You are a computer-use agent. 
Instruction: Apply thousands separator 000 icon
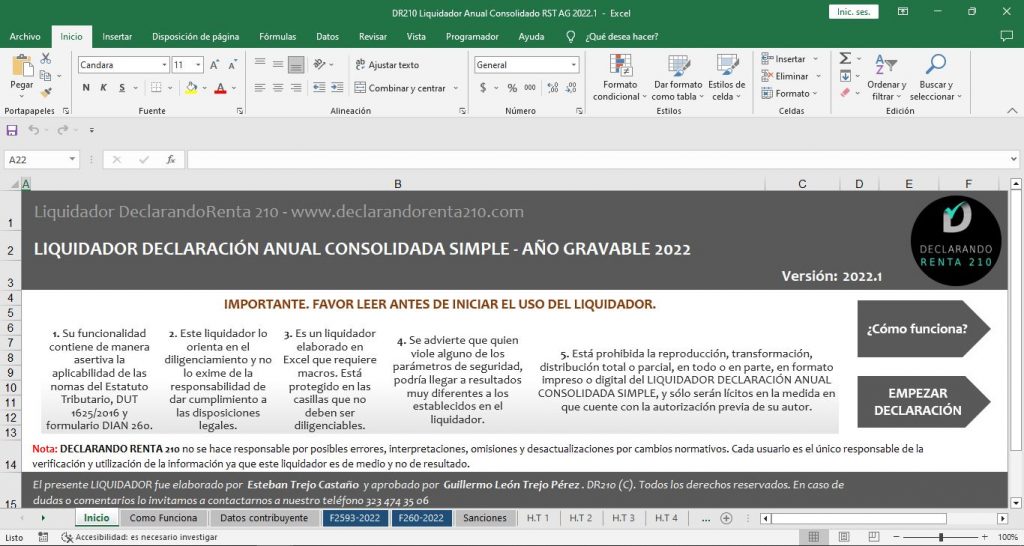[530, 88]
